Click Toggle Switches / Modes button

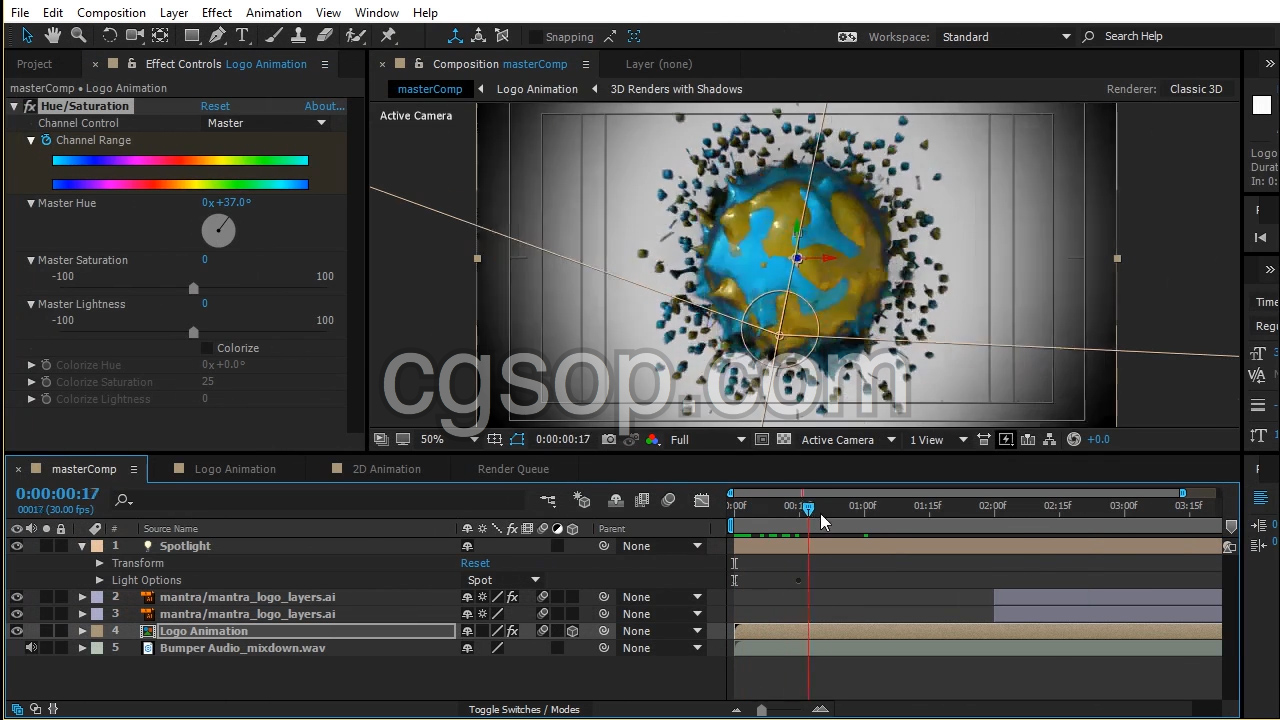click(x=524, y=709)
